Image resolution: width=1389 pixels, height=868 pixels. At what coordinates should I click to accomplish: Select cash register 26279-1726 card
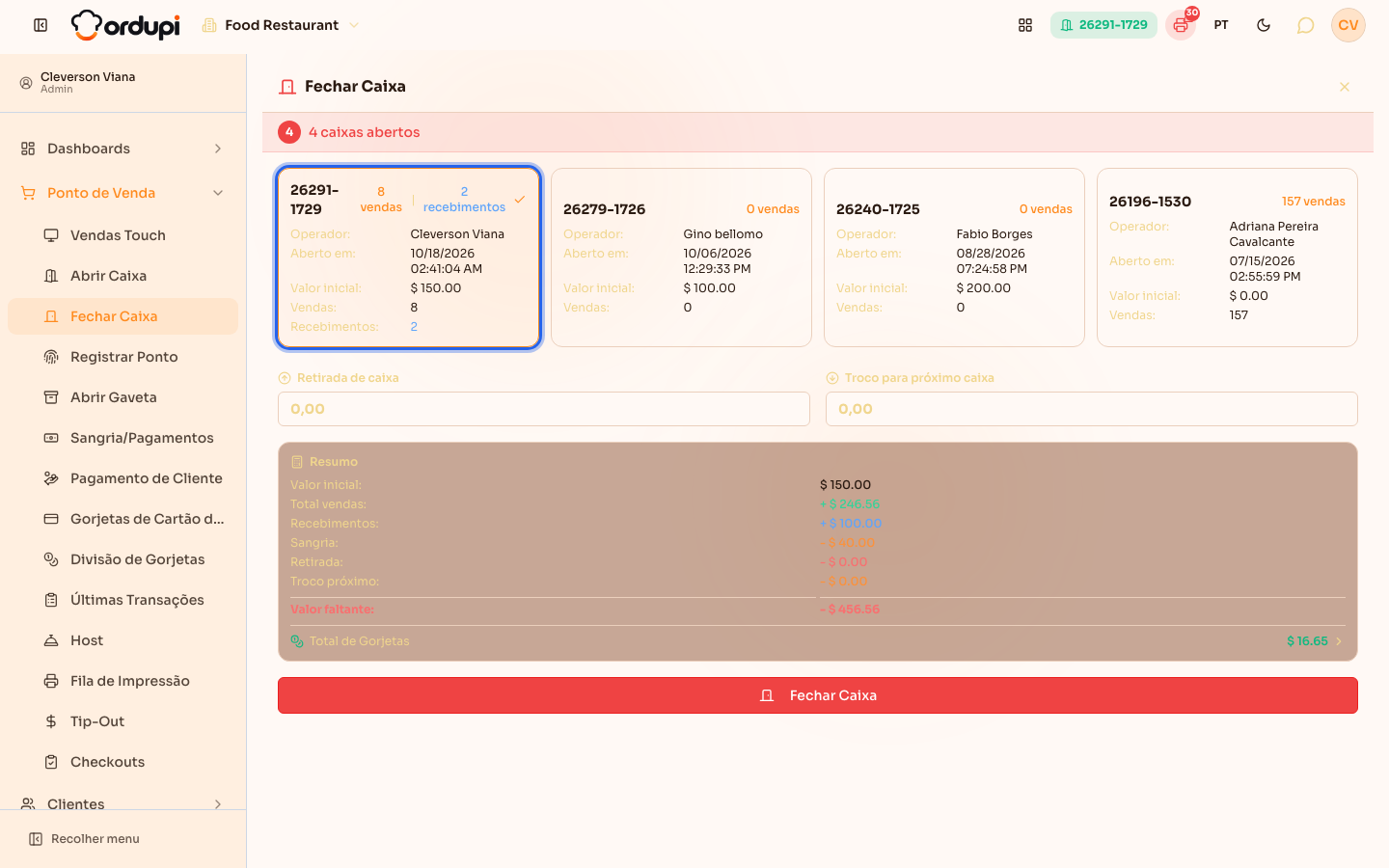[x=682, y=258]
